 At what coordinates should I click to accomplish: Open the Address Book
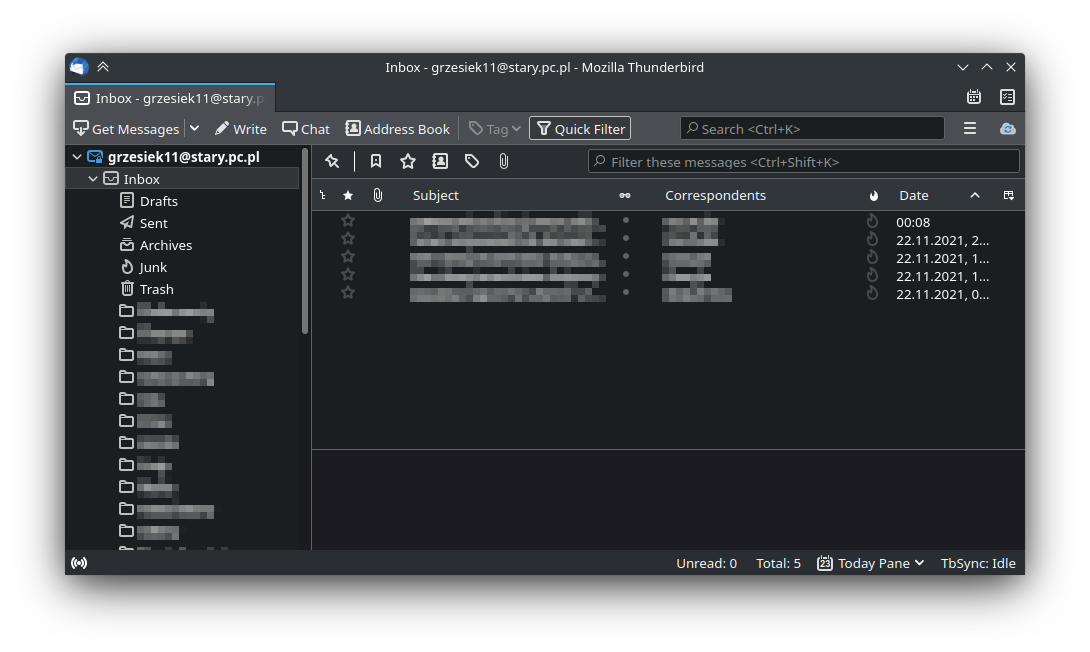pyautogui.click(x=397, y=129)
